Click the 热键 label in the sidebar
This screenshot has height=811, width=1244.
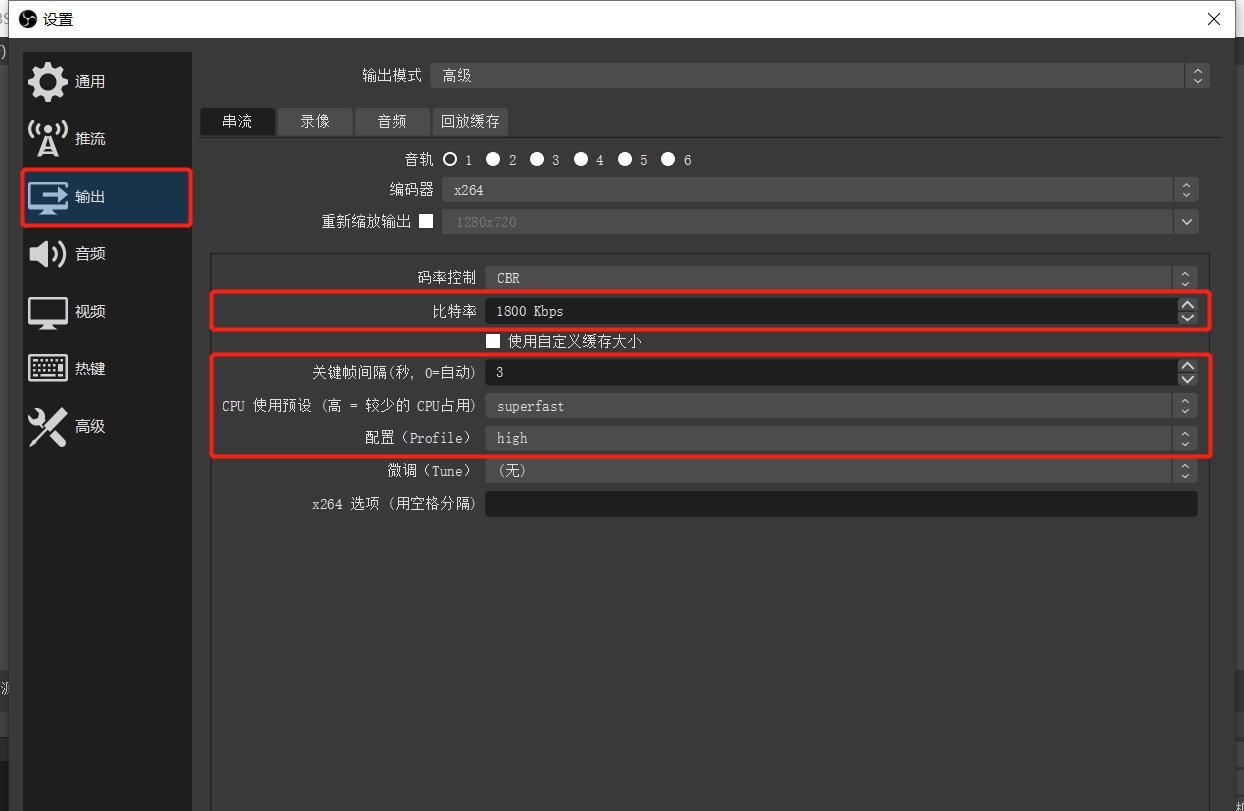pyautogui.click(x=90, y=369)
